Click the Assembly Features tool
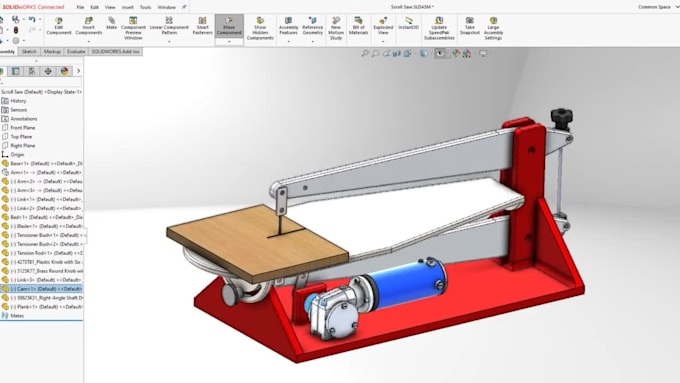680x383 pixels. (288, 26)
